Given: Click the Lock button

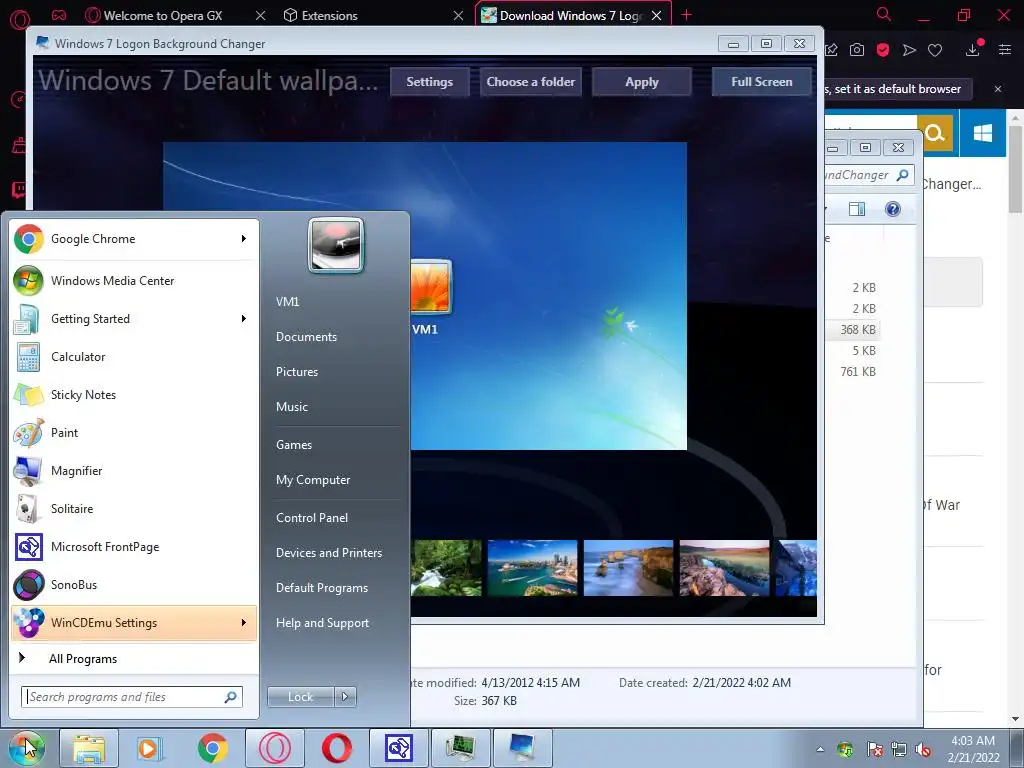Looking at the screenshot, I should point(300,697).
